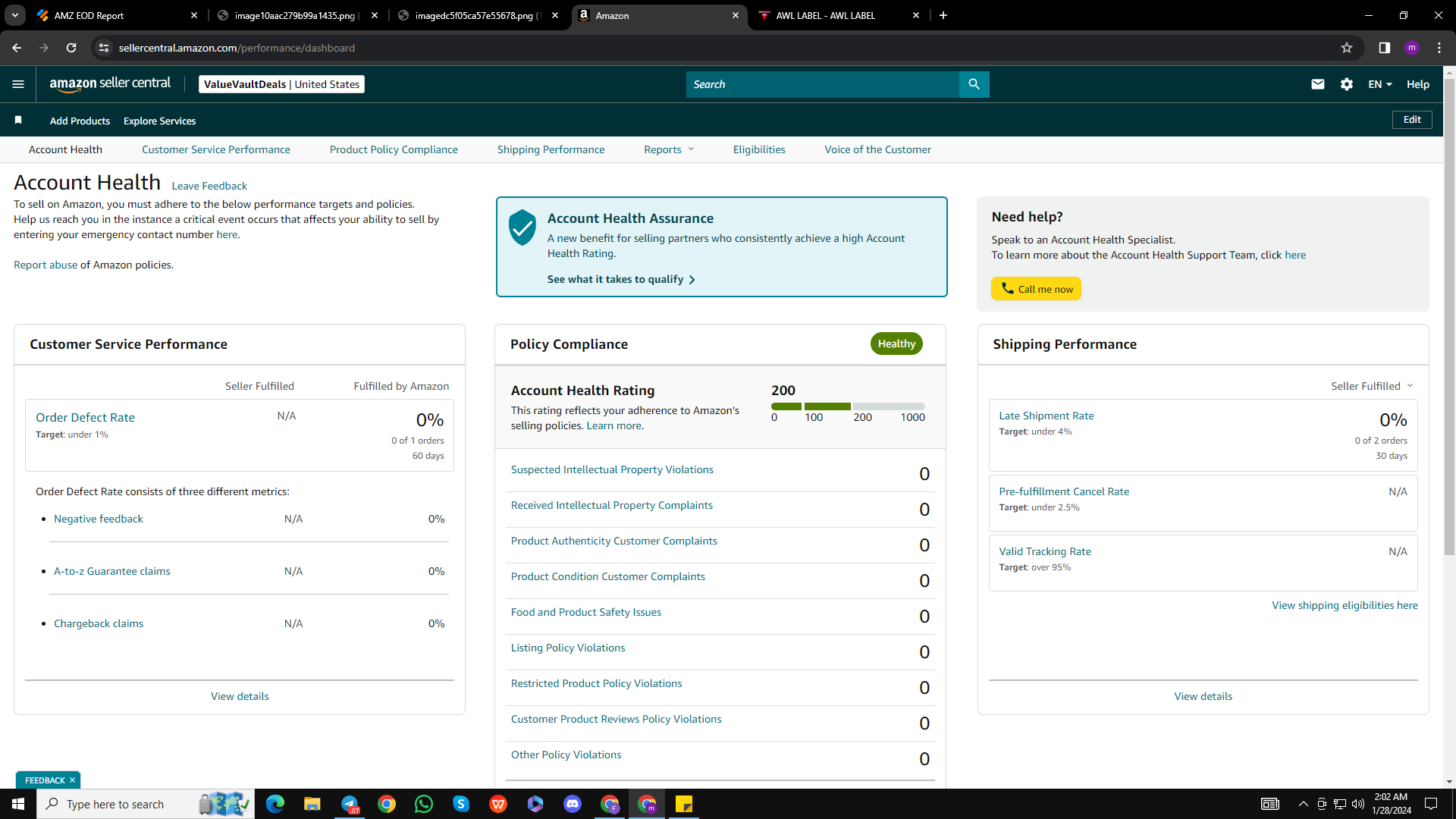1456x819 pixels.
Task: Click the browser address bar URL
Action: (237, 48)
